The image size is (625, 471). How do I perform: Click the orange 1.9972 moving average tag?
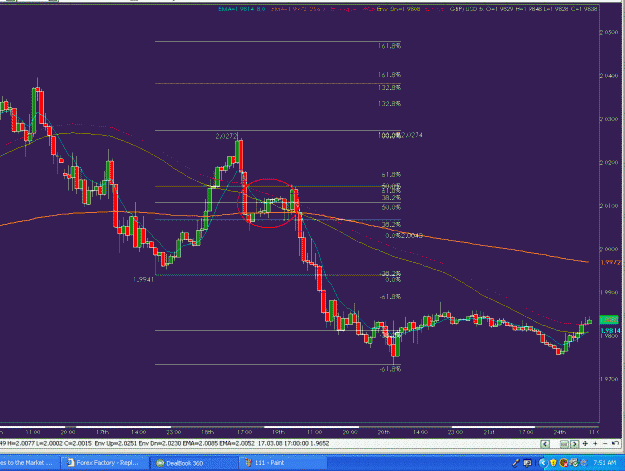click(x=611, y=262)
